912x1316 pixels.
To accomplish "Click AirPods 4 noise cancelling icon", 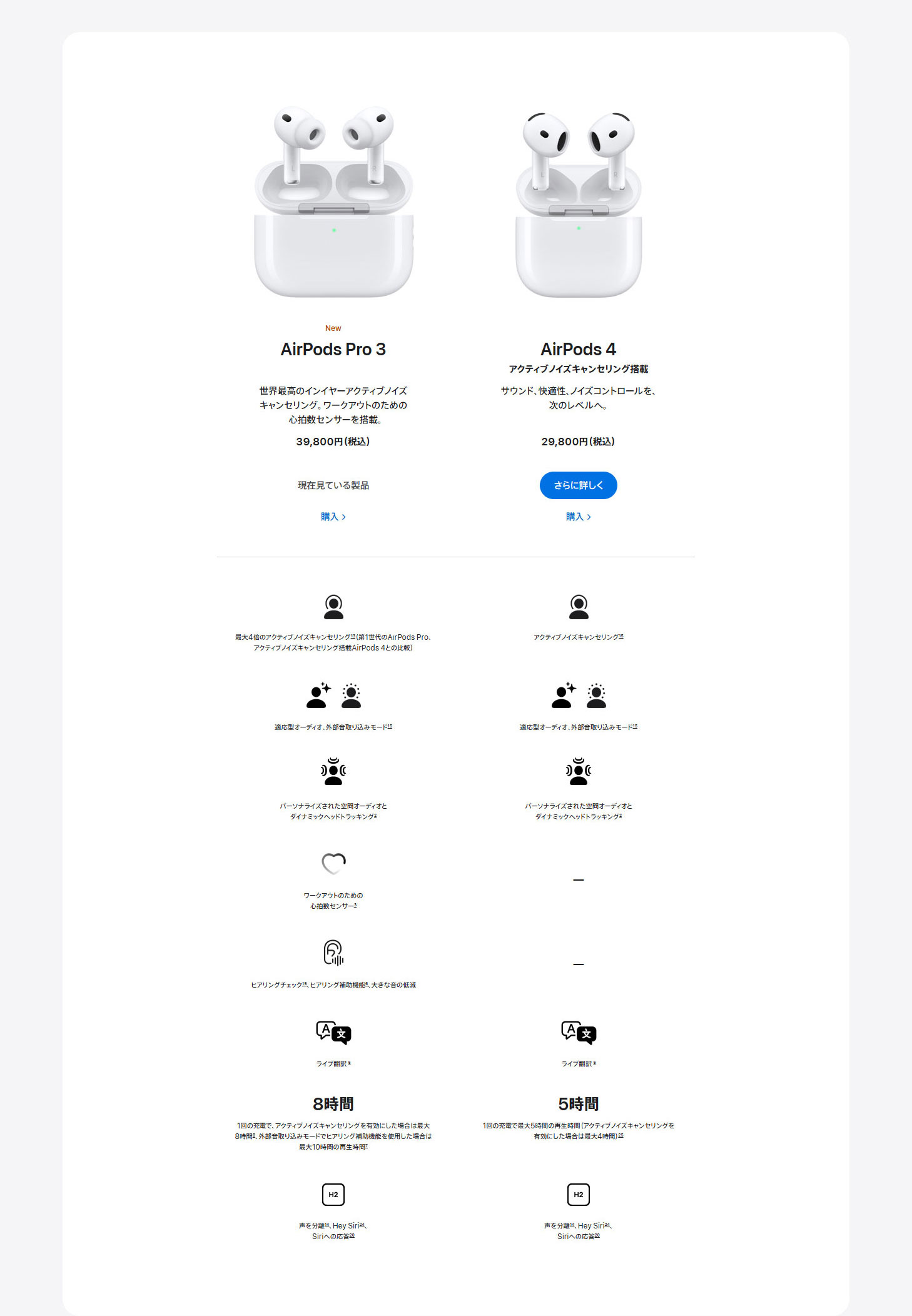I will point(579,607).
